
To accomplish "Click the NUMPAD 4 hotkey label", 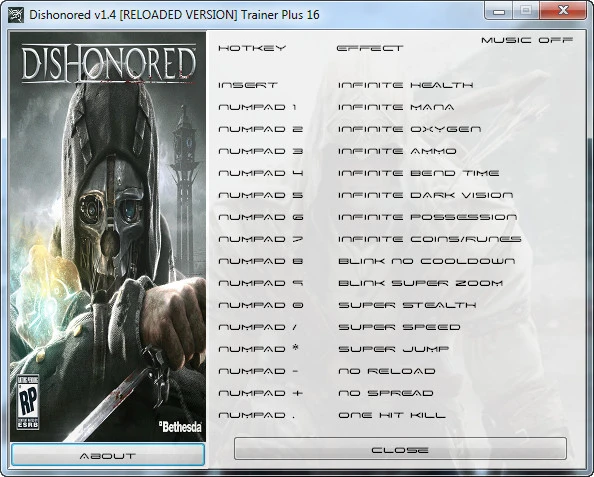I will [x=261, y=173].
